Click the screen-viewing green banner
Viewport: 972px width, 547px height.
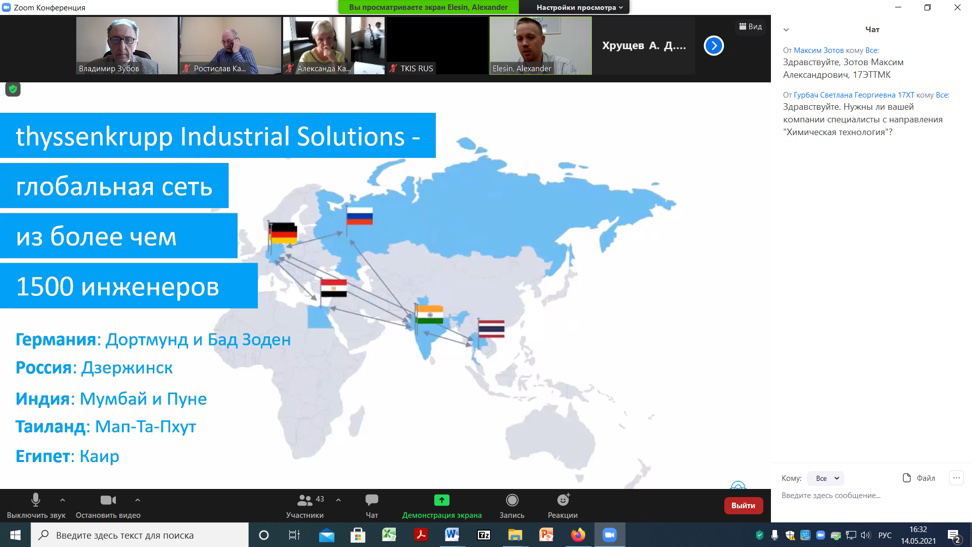[x=428, y=7]
